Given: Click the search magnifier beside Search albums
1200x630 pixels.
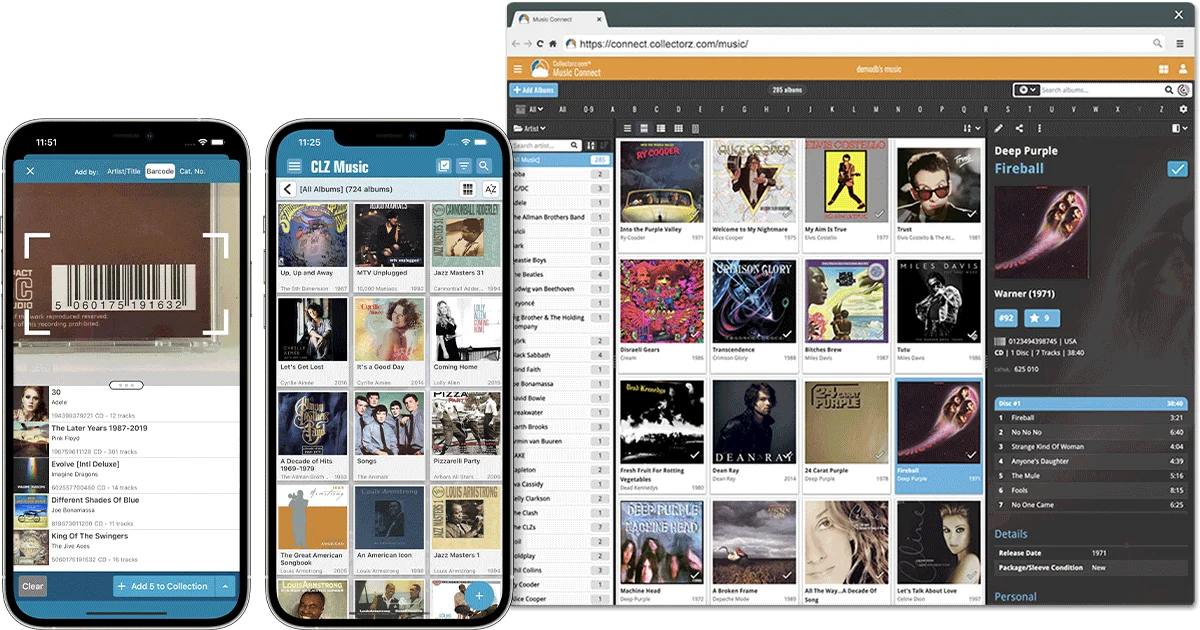Looking at the screenshot, I should point(1169,90).
